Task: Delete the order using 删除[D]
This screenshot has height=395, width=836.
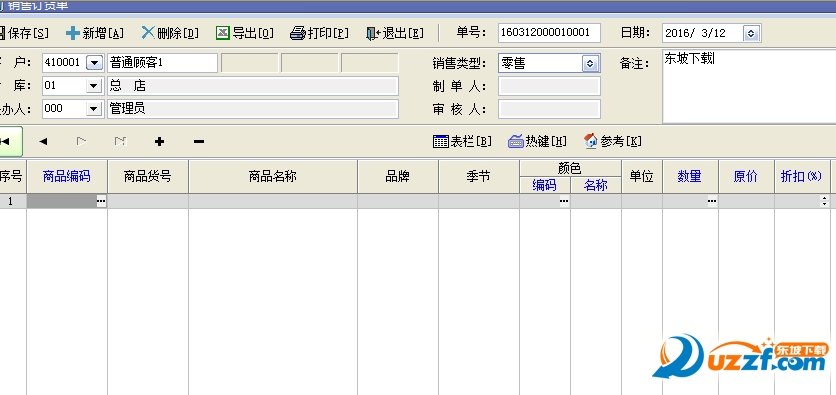Action: tap(170, 33)
